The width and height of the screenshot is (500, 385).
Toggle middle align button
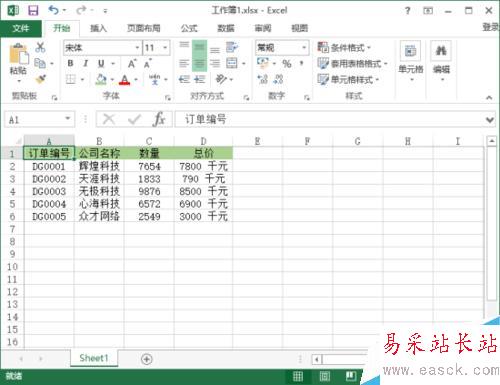(199, 47)
